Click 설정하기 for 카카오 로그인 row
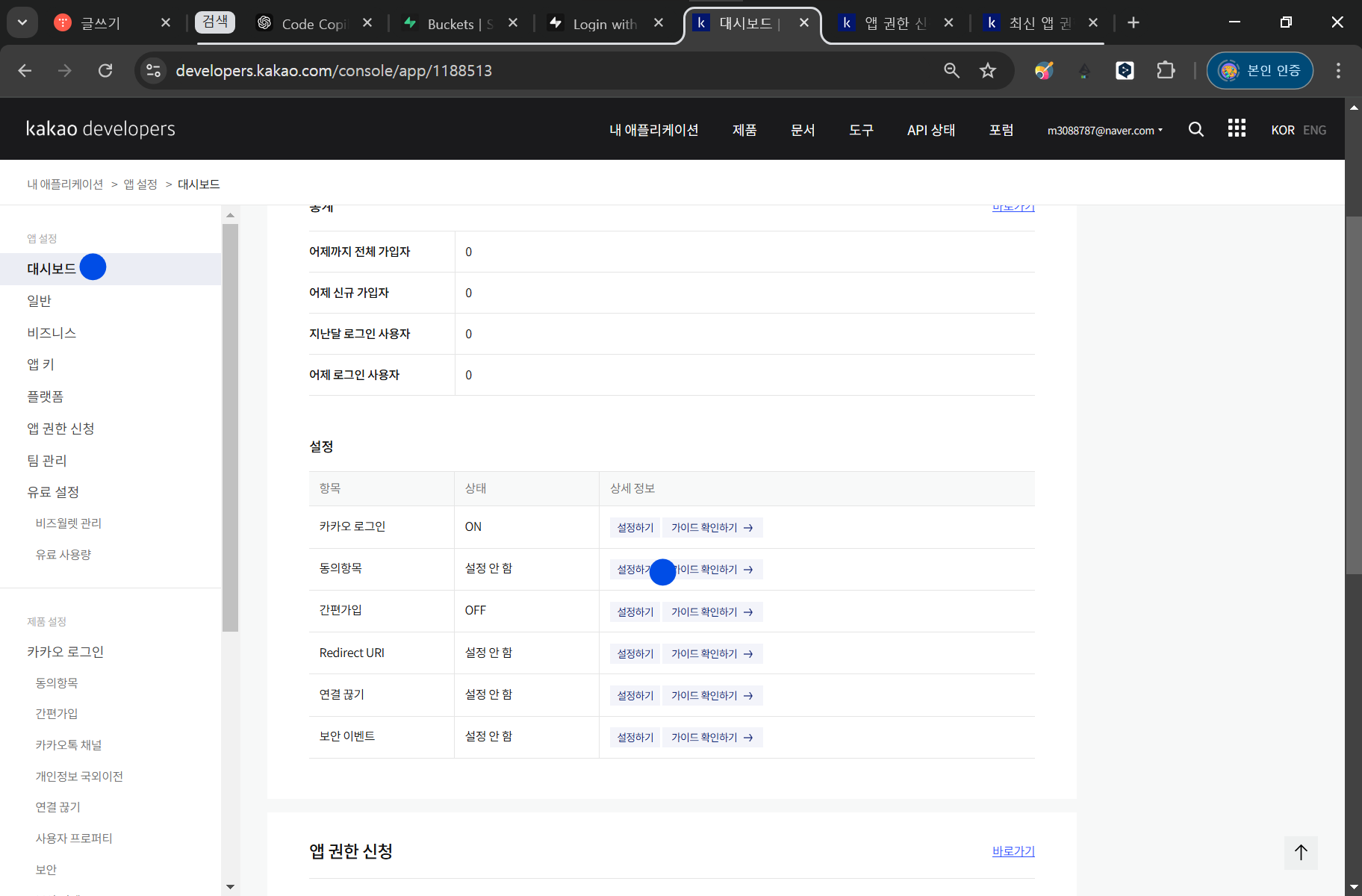This screenshot has width=1362, height=896. tap(635, 528)
